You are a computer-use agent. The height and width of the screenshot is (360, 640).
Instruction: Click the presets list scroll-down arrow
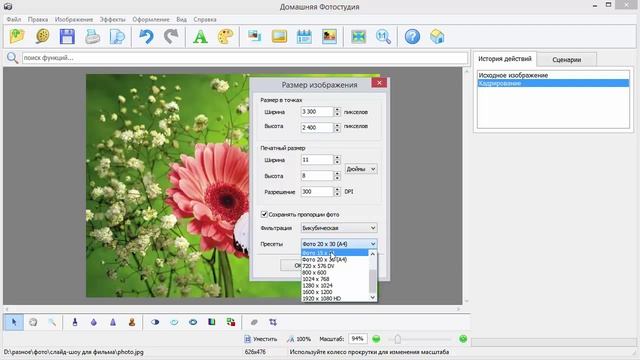[373, 298]
